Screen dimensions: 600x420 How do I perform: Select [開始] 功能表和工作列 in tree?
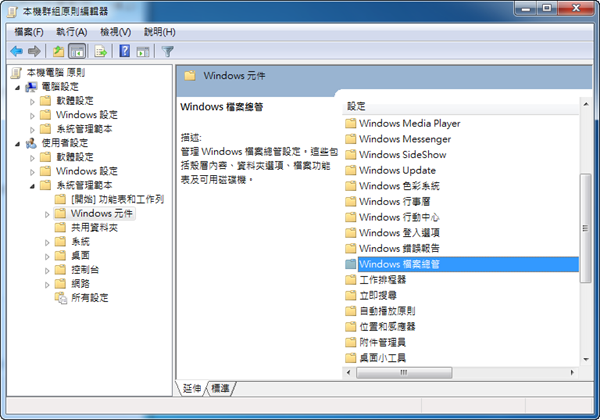pos(117,199)
